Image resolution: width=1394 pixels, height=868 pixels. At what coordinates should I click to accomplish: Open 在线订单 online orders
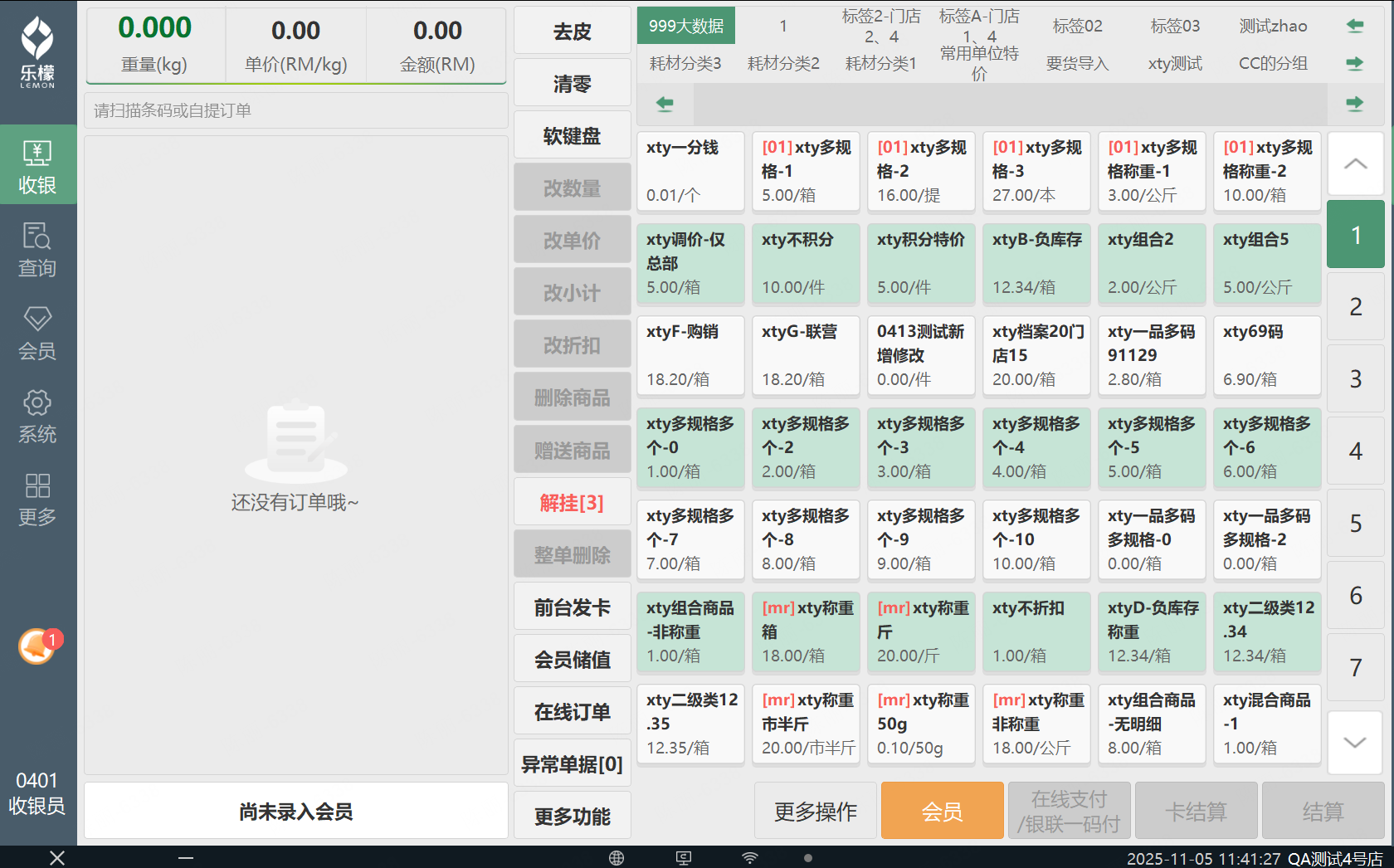point(572,712)
